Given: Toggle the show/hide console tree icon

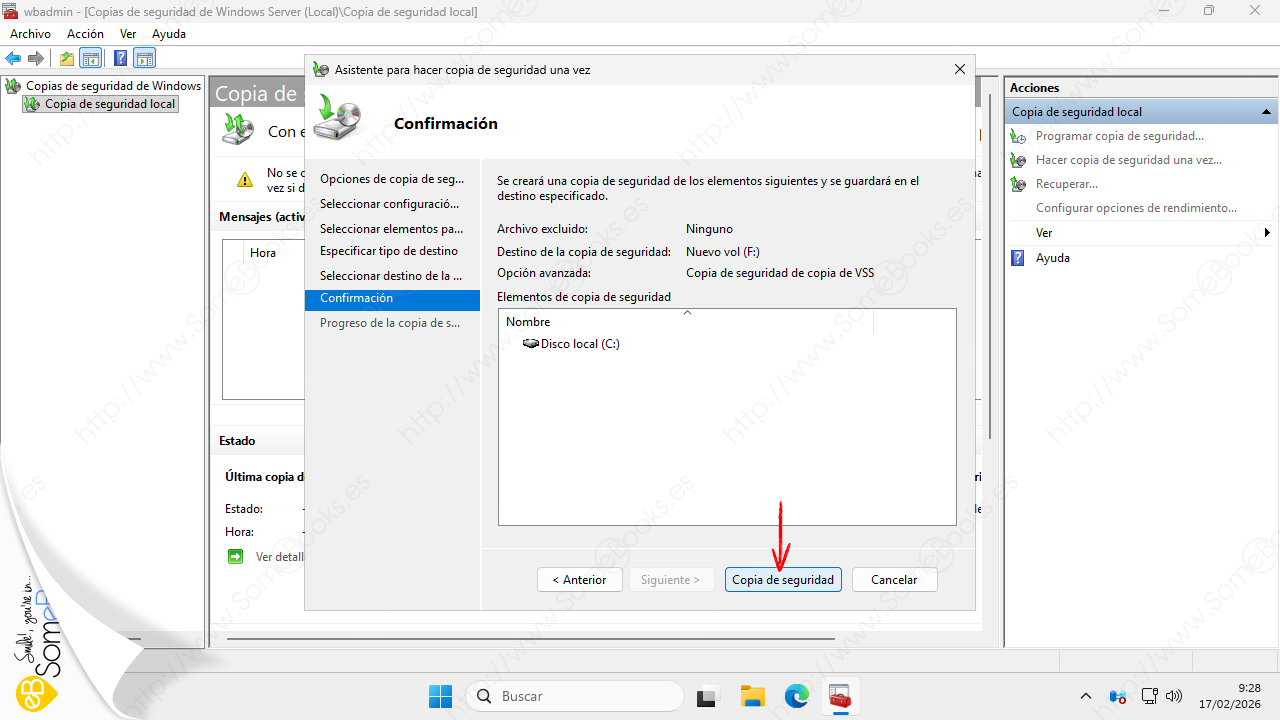Looking at the screenshot, I should pos(91,58).
